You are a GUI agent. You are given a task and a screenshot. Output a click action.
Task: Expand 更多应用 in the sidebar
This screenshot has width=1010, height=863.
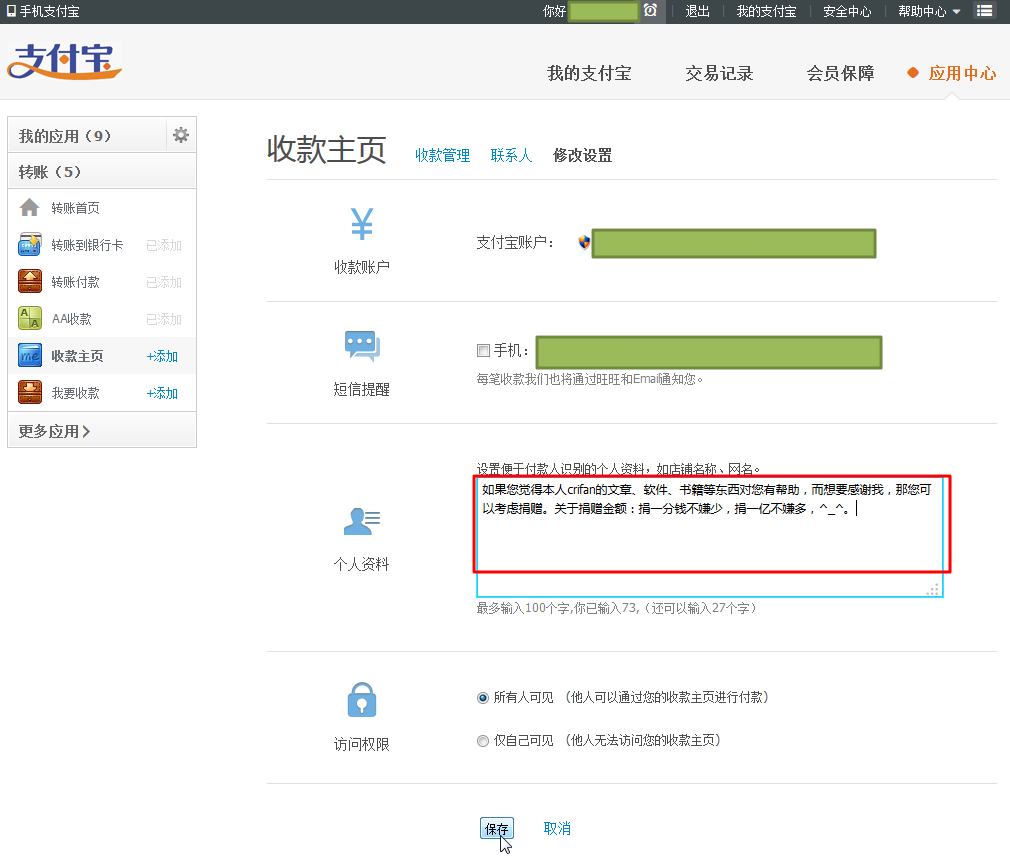54,431
